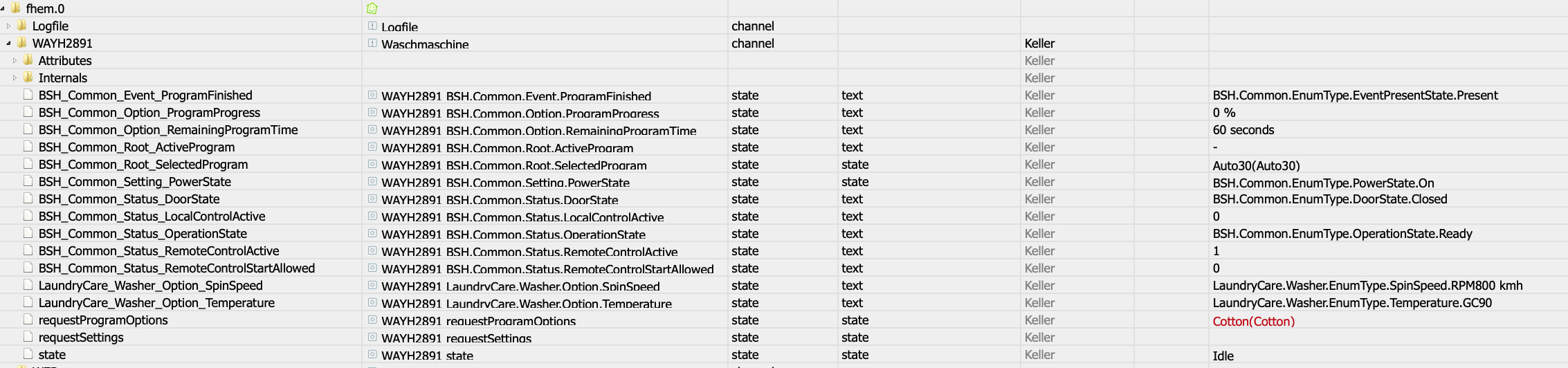
Task: Click the WAYH2891 folder icon
Action: pos(22,43)
